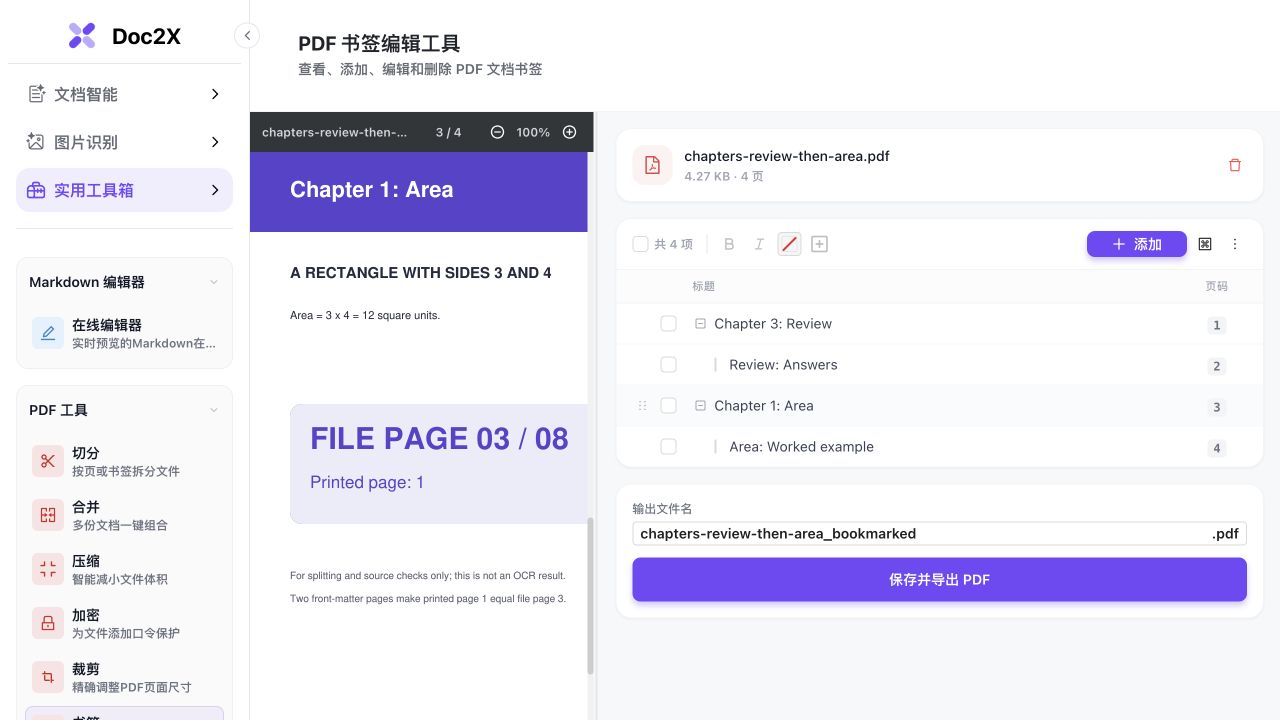Viewport: 1280px width, 720px height.
Task: Click the 压缩 compress icon
Action: tap(48, 569)
